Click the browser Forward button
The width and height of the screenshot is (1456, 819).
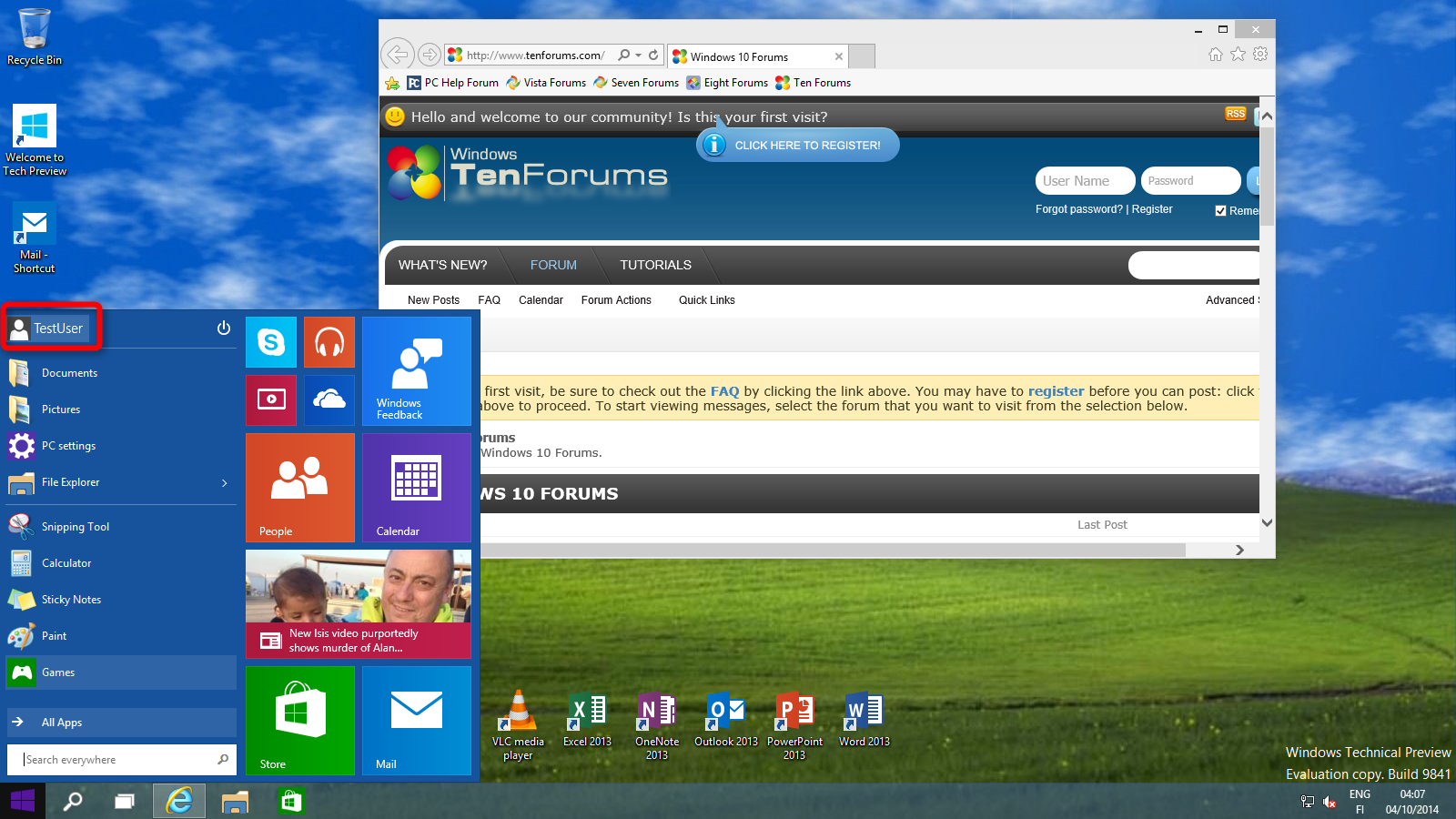point(430,55)
